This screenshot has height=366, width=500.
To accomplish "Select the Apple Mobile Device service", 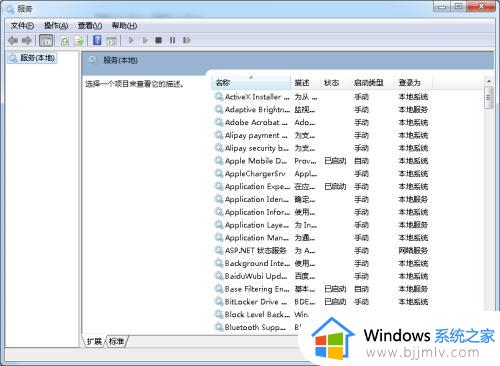I will pos(322,161).
